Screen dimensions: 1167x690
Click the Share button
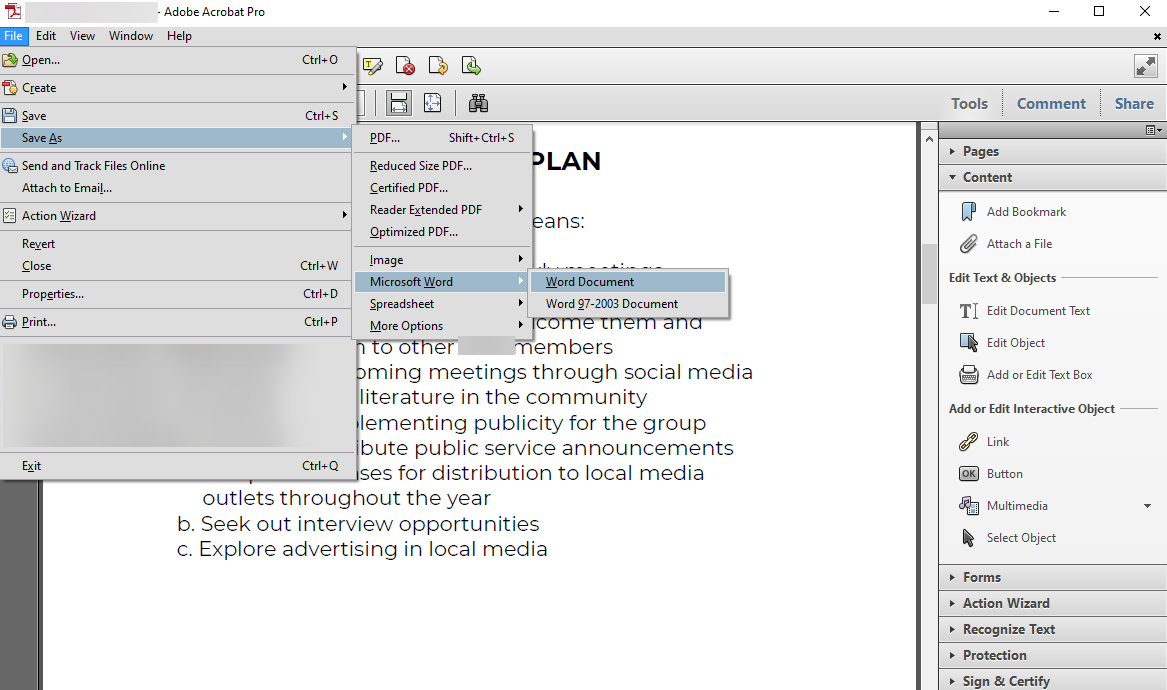pyautogui.click(x=1133, y=103)
